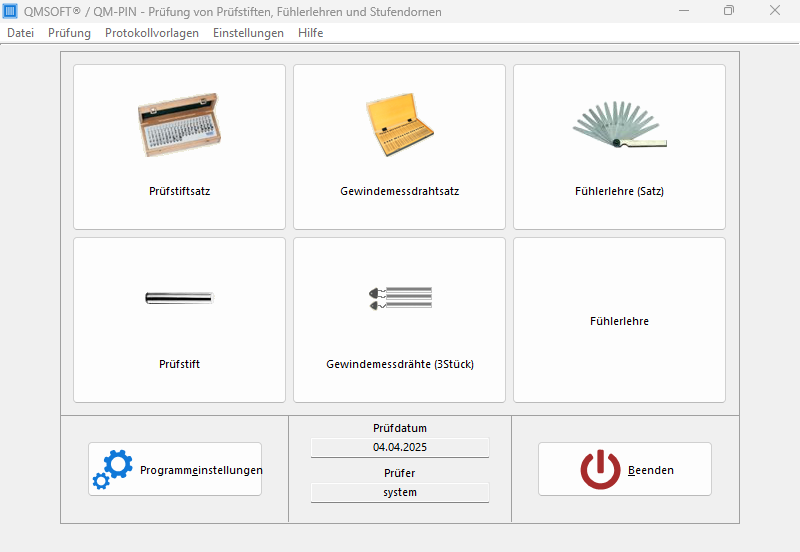800x552 pixels.
Task: Click the red power icon
Action: tap(601, 469)
